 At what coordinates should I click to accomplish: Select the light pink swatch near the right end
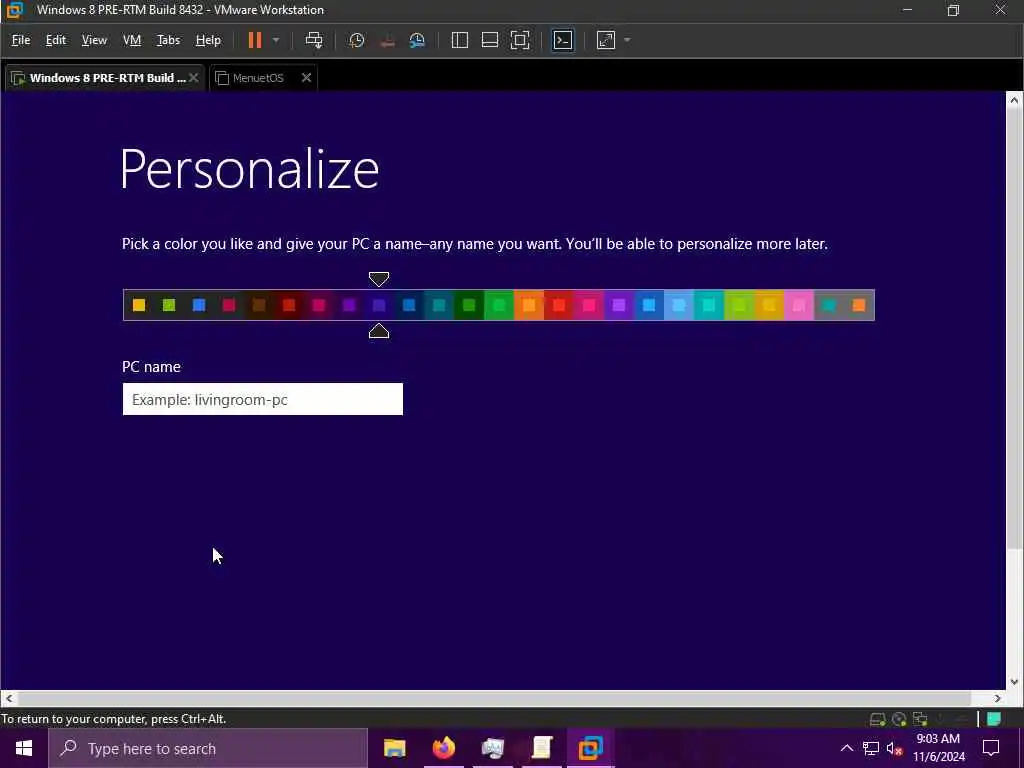point(799,305)
